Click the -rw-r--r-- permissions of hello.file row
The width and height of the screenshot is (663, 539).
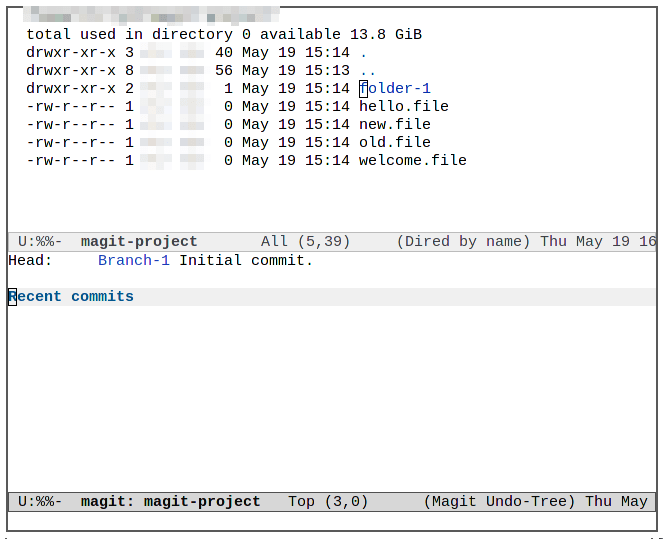click(x=71, y=106)
